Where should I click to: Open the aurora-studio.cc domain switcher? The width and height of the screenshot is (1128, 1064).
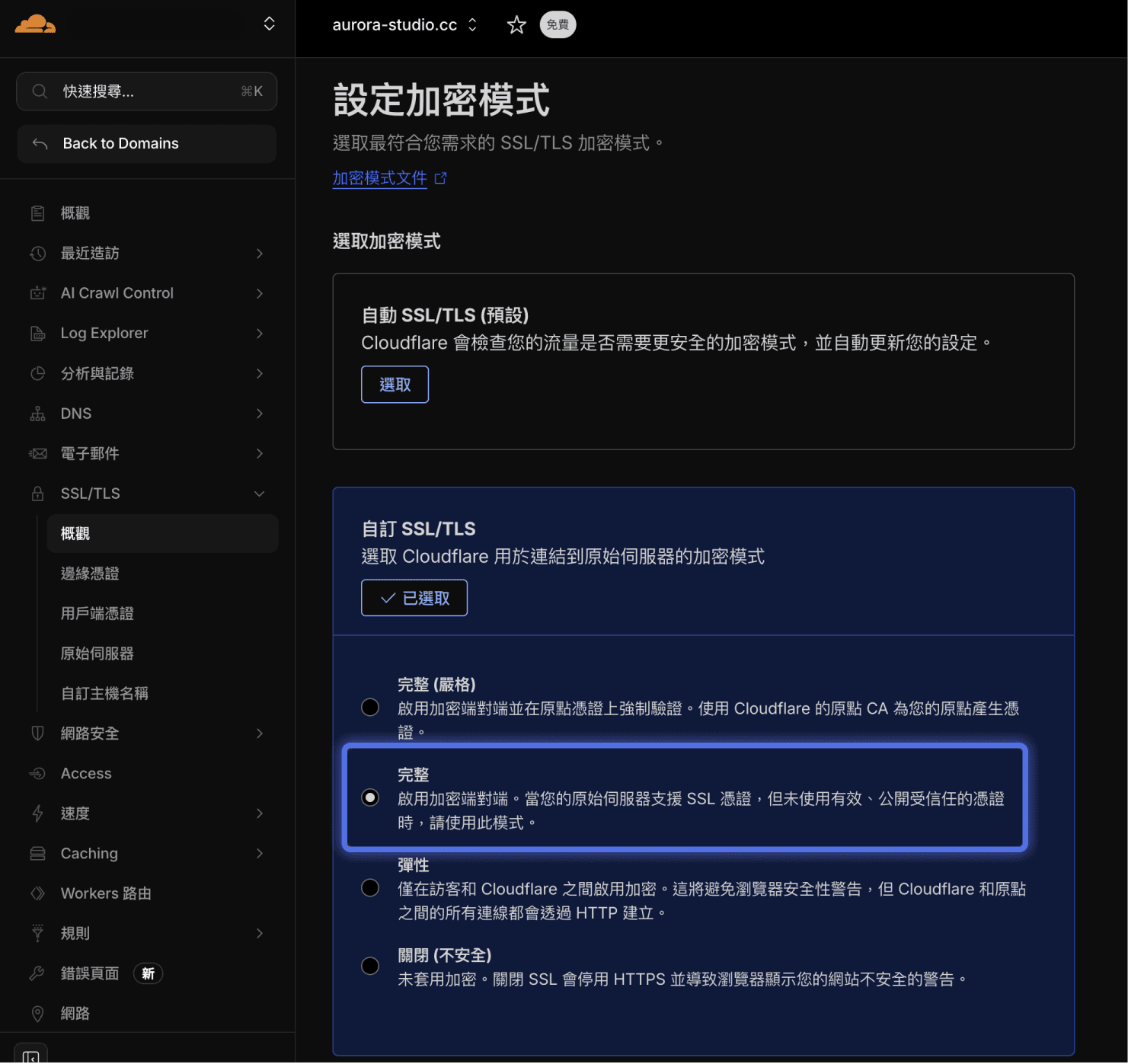point(404,24)
